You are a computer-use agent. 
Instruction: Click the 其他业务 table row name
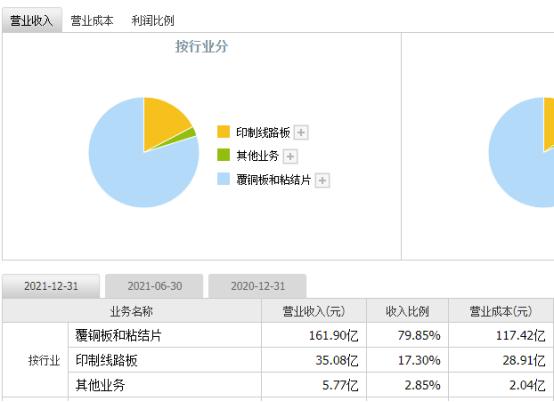[x=100, y=385]
